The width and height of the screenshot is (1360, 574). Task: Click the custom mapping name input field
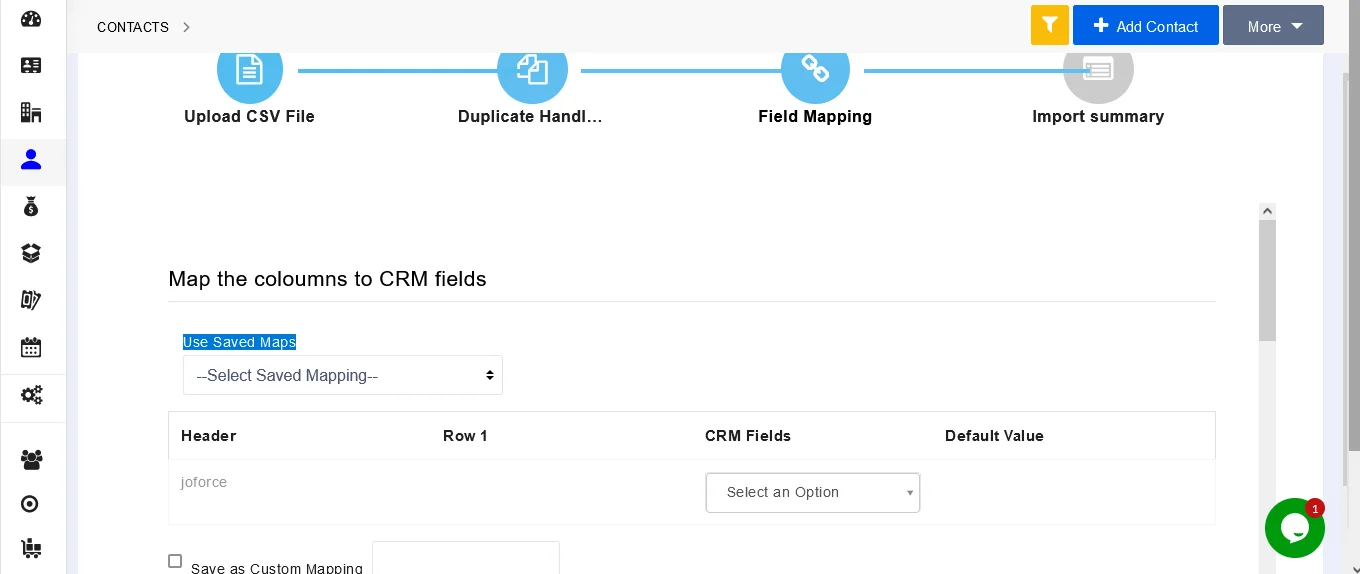pyautogui.click(x=465, y=560)
